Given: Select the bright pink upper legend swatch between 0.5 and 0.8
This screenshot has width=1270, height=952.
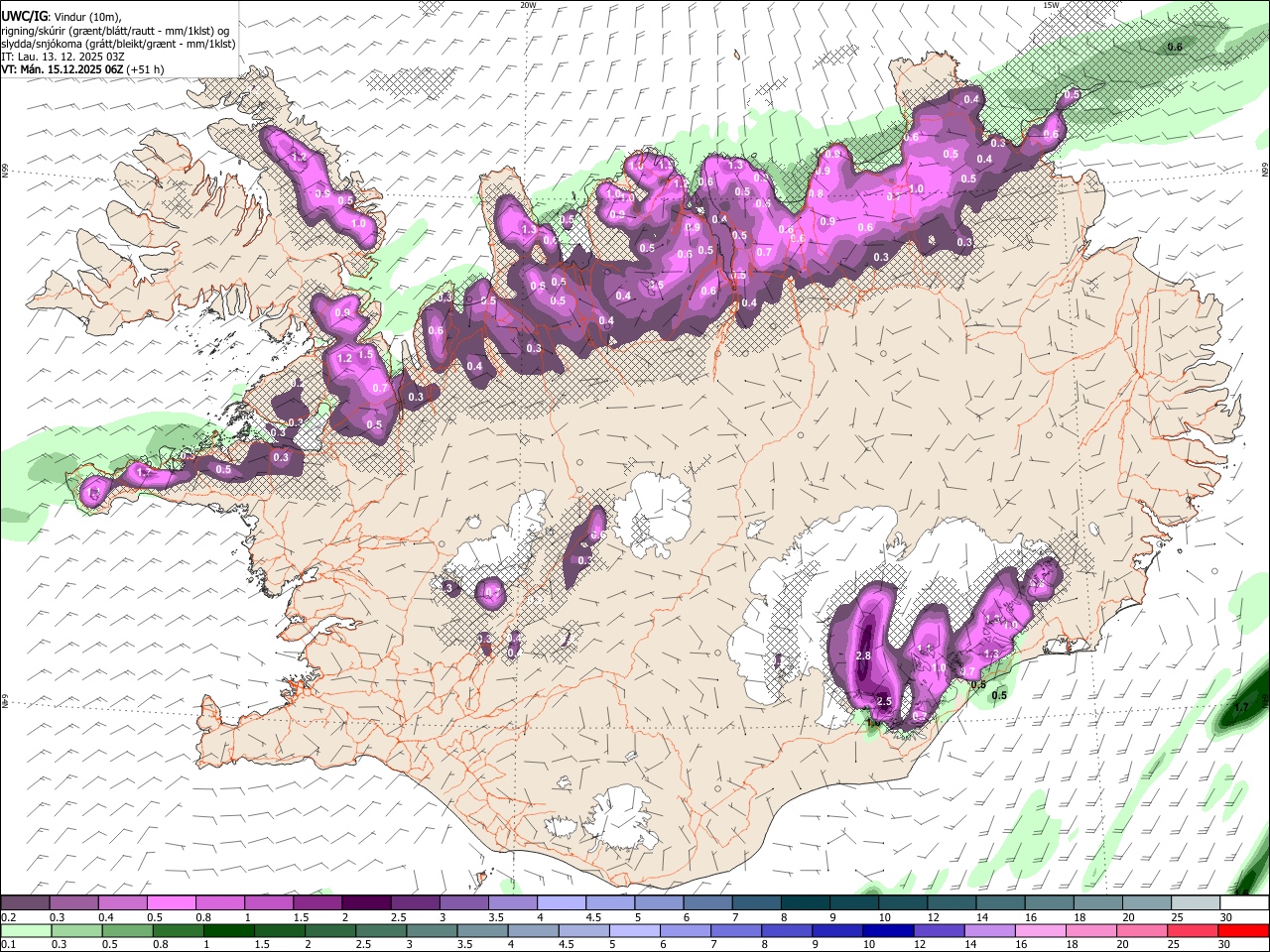Looking at the screenshot, I should click(x=171, y=902).
